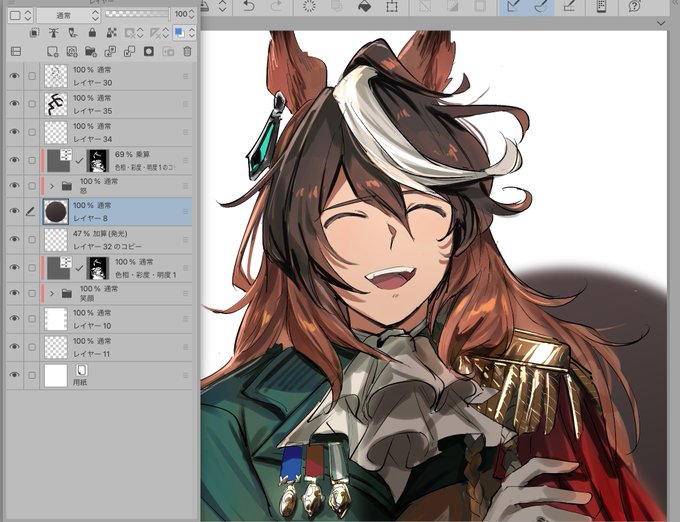Click the Lock Transparent Pixels icon
Viewport: 680px width, 522px height.
[111, 33]
